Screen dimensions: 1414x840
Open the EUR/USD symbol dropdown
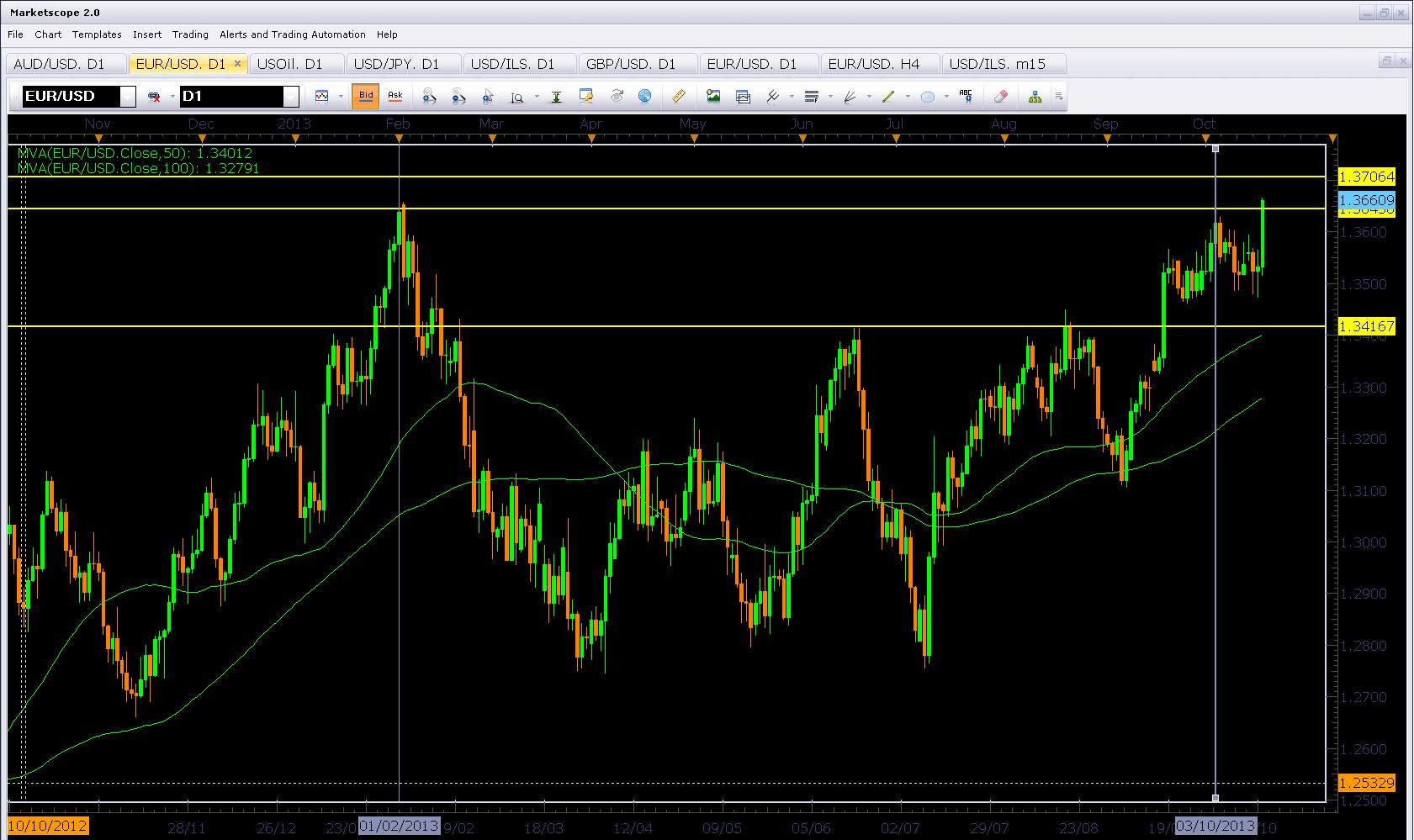(127, 97)
